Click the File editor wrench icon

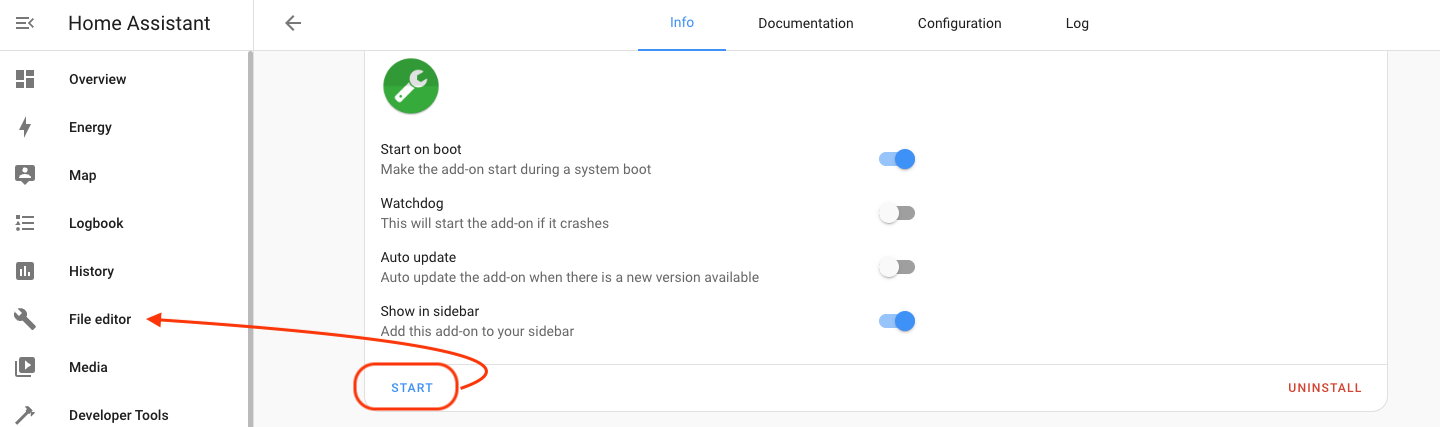tap(25, 319)
